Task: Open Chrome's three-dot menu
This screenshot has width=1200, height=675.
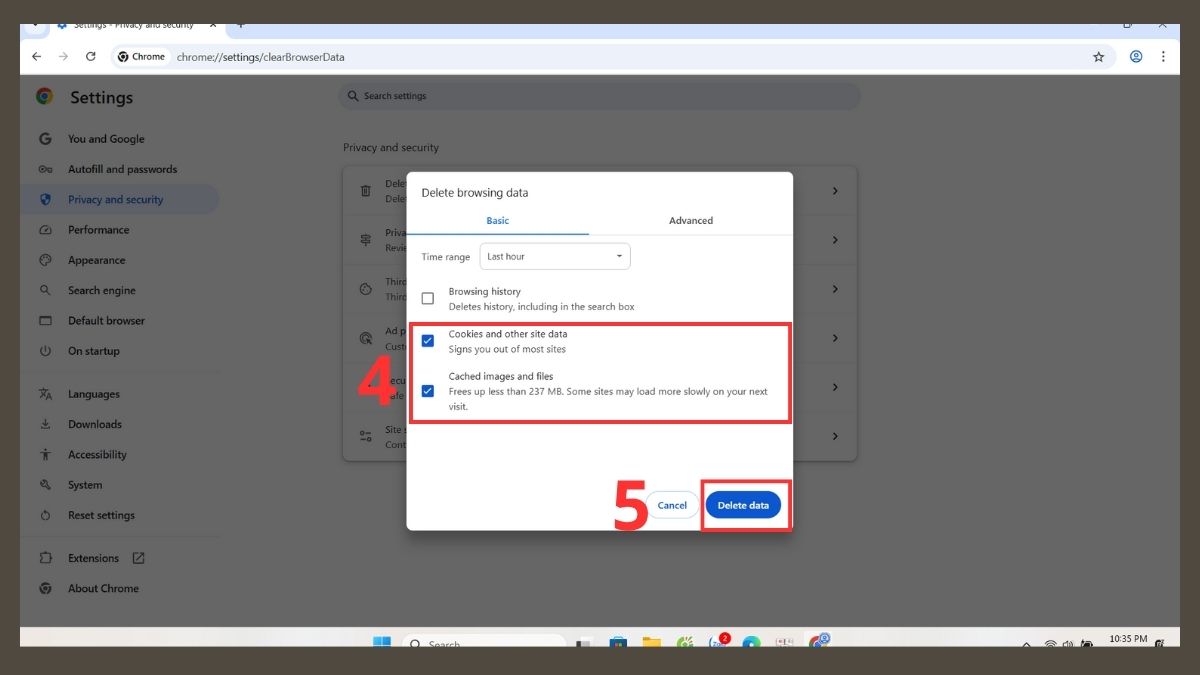Action: click(x=1163, y=57)
